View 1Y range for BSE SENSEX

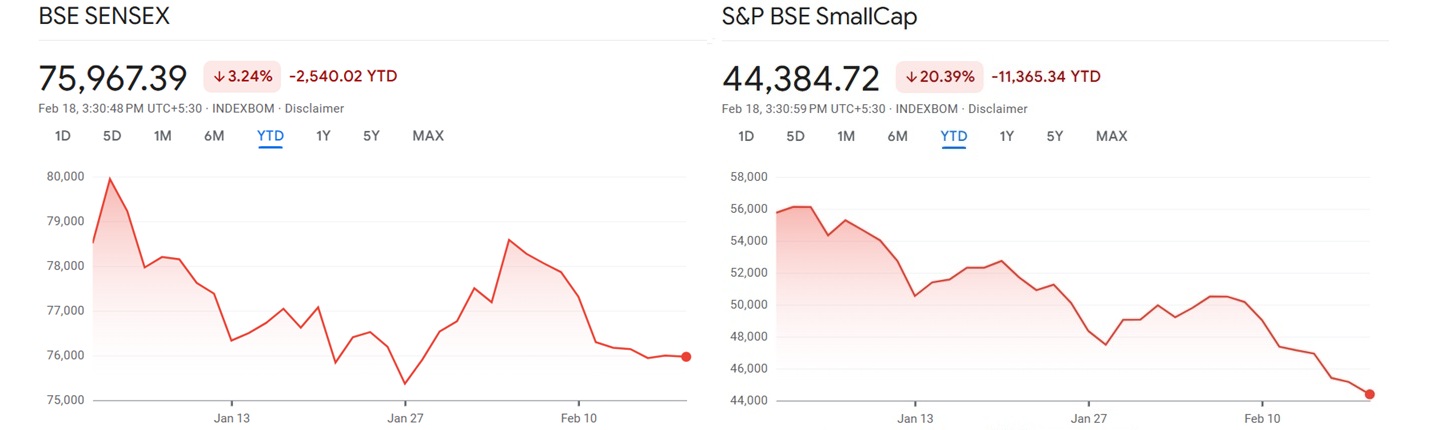[323, 136]
